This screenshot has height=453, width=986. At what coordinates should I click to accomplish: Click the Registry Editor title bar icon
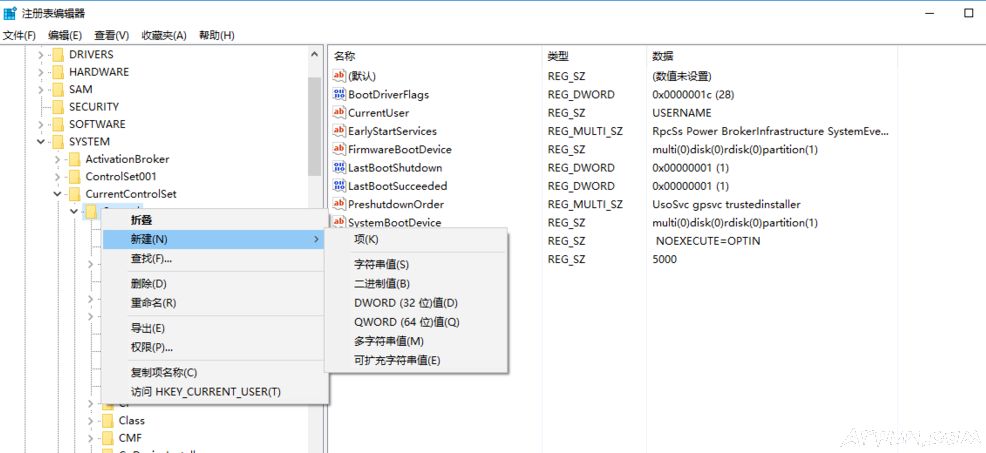11,13
